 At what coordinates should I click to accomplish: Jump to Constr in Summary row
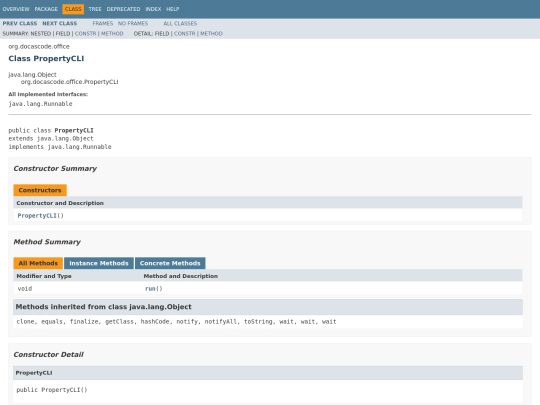tap(86, 33)
